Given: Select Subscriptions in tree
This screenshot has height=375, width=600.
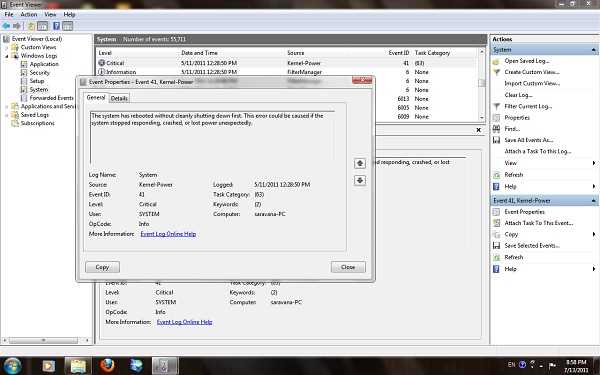Looking at the screenshot, I should 37,123.
